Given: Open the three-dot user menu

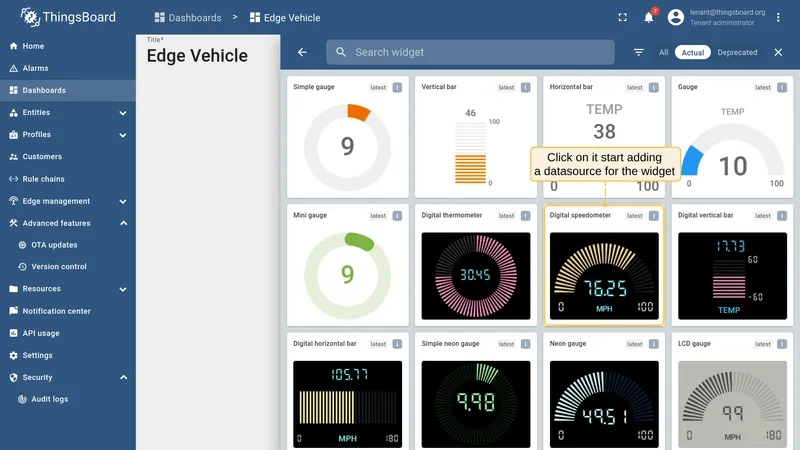Looking at the screenshot, I should (x=778, y=17).
